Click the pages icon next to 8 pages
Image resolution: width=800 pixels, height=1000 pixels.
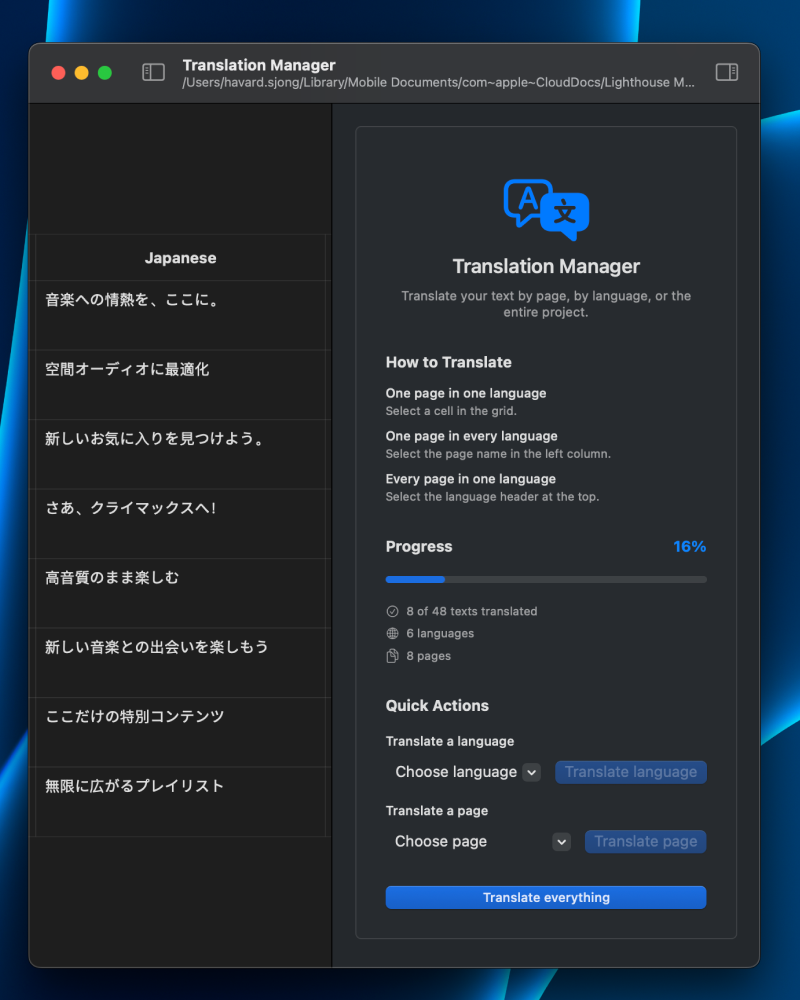click(x=392, y=655)
